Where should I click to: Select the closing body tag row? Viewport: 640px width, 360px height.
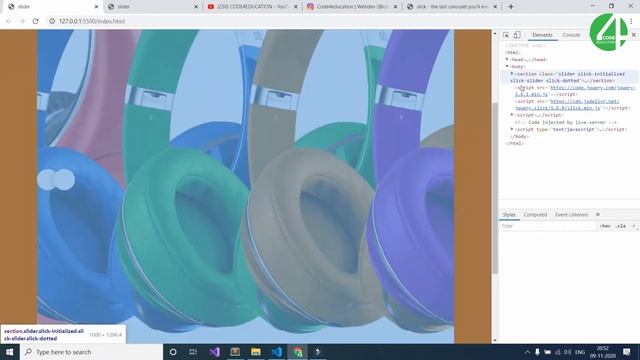click(x=519, y=136)
